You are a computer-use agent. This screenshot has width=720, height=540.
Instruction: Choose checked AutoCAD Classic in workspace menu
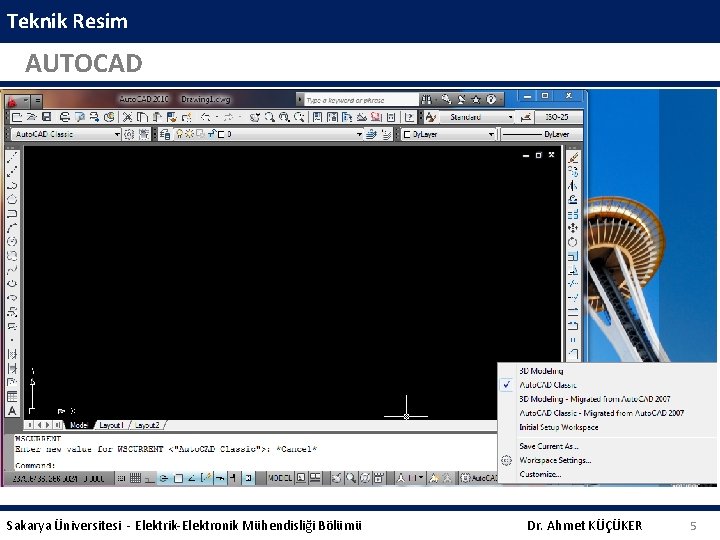click(x=548, y=385)
